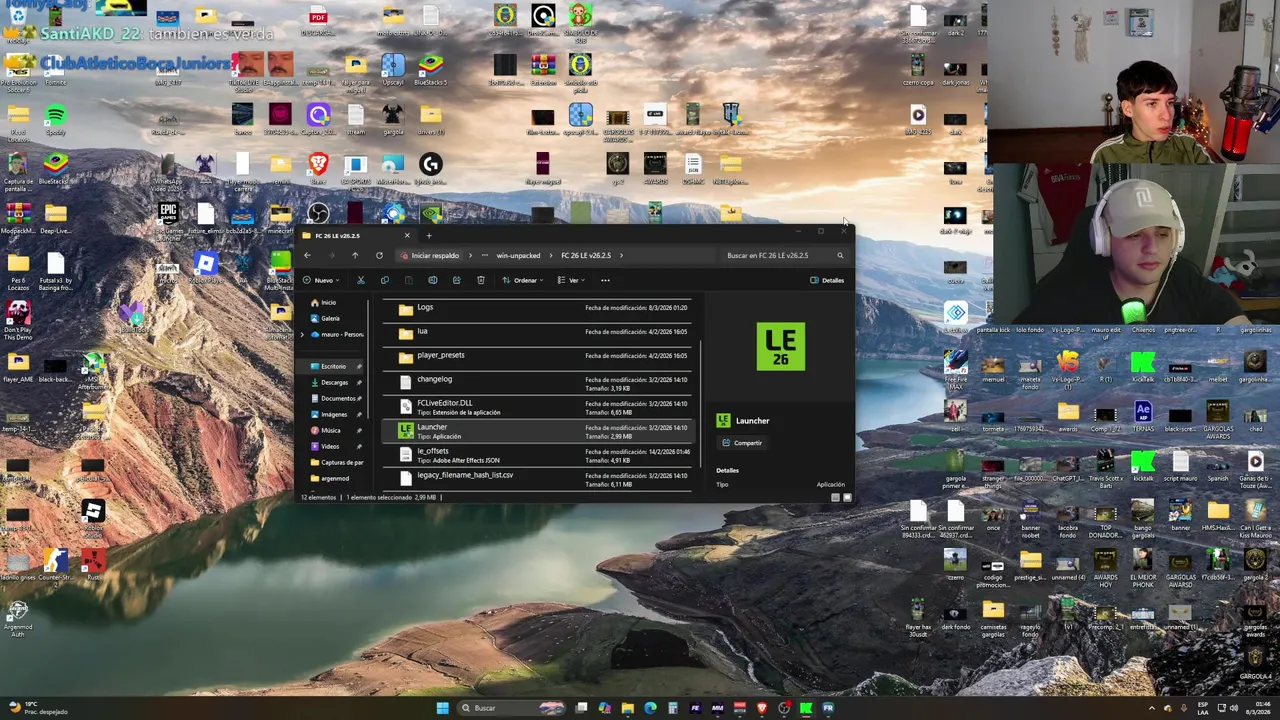Click the Share icon in Explorer toolbar
1280x720 pixels.
[x=456, y=280]
